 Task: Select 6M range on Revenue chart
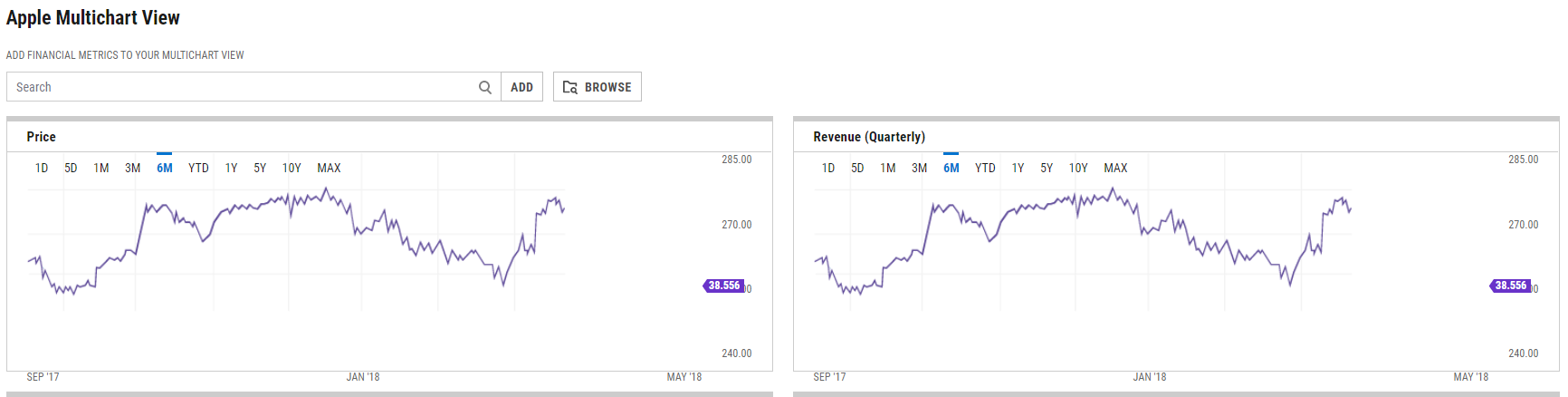click(951, 168)
